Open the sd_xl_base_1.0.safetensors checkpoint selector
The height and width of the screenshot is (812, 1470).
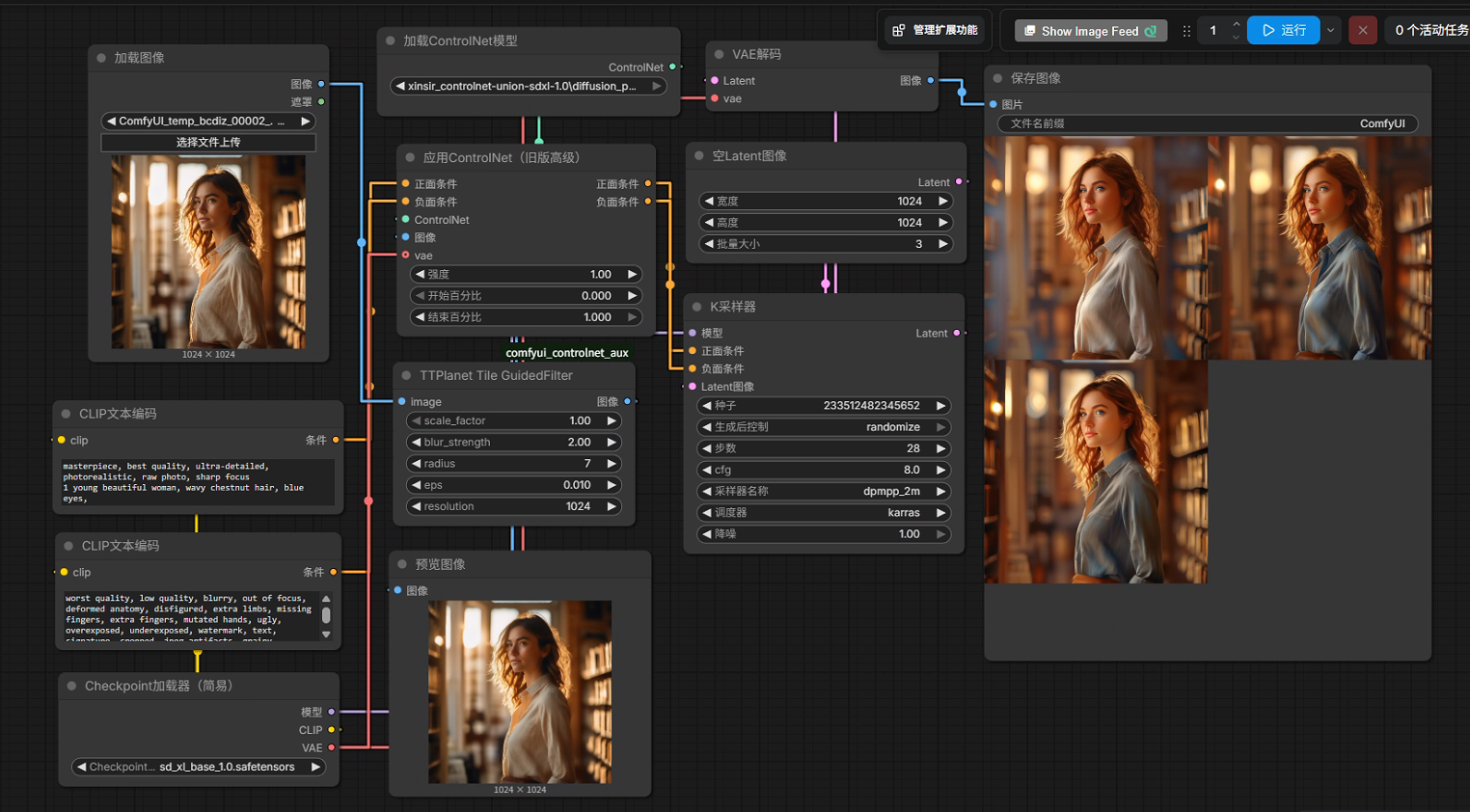(199, 767)
